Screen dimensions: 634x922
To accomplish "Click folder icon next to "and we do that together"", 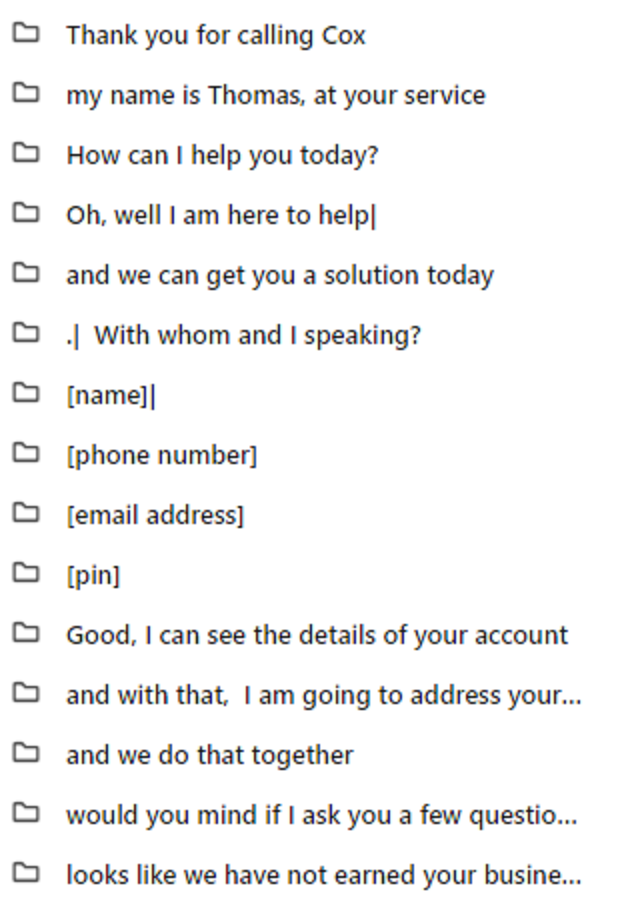I will [26, 753].
